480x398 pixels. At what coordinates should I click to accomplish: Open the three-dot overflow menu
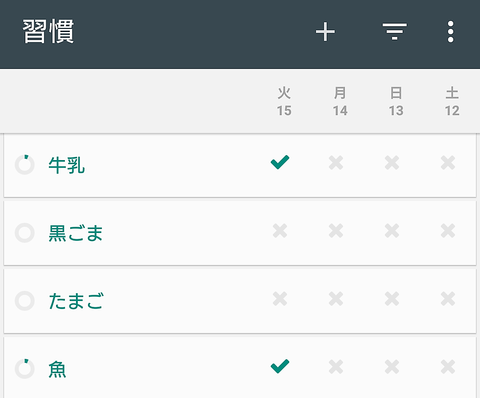(x=450, y=32)
